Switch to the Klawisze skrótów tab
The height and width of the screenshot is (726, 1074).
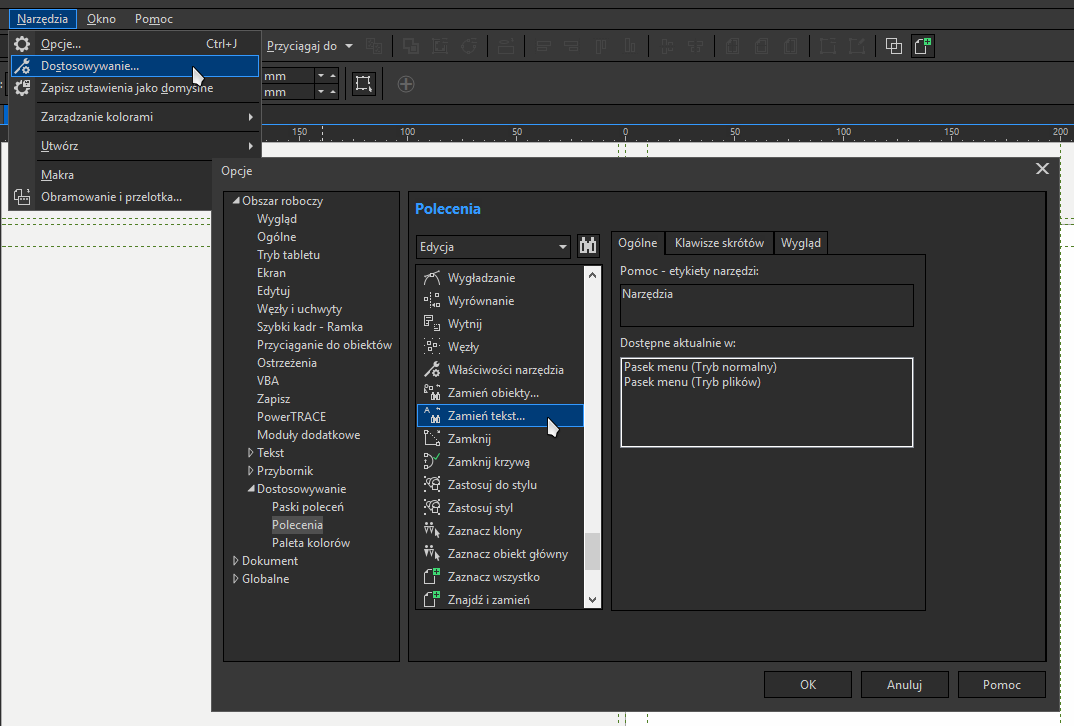click(719, 242)
